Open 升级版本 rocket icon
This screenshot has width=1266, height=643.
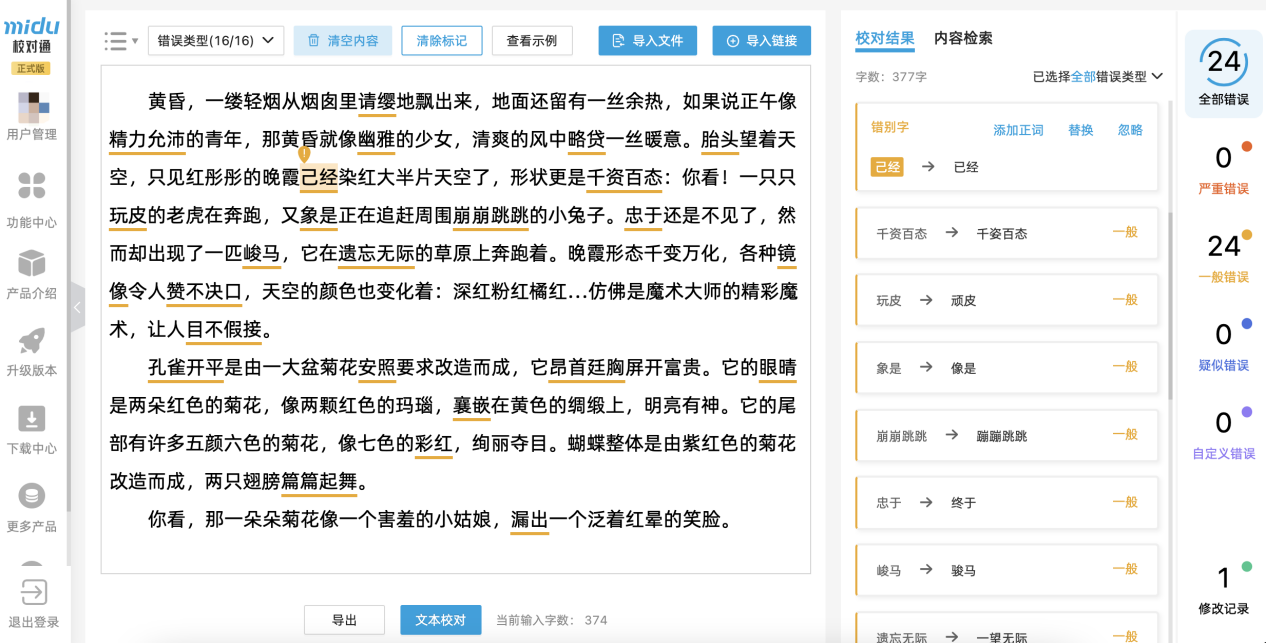[x=32, y=343]
